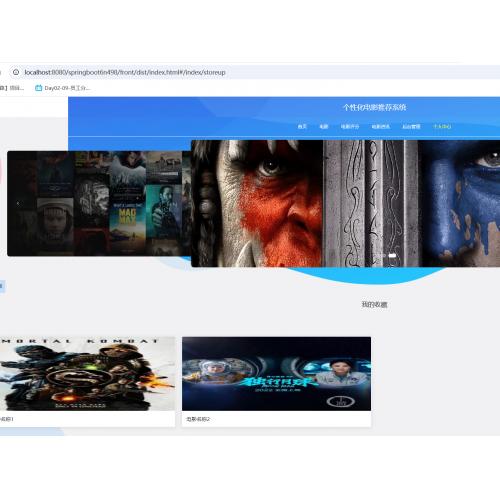Click the site info icon before localhost
Screen dimensions: 500x500
click(16, 72)
